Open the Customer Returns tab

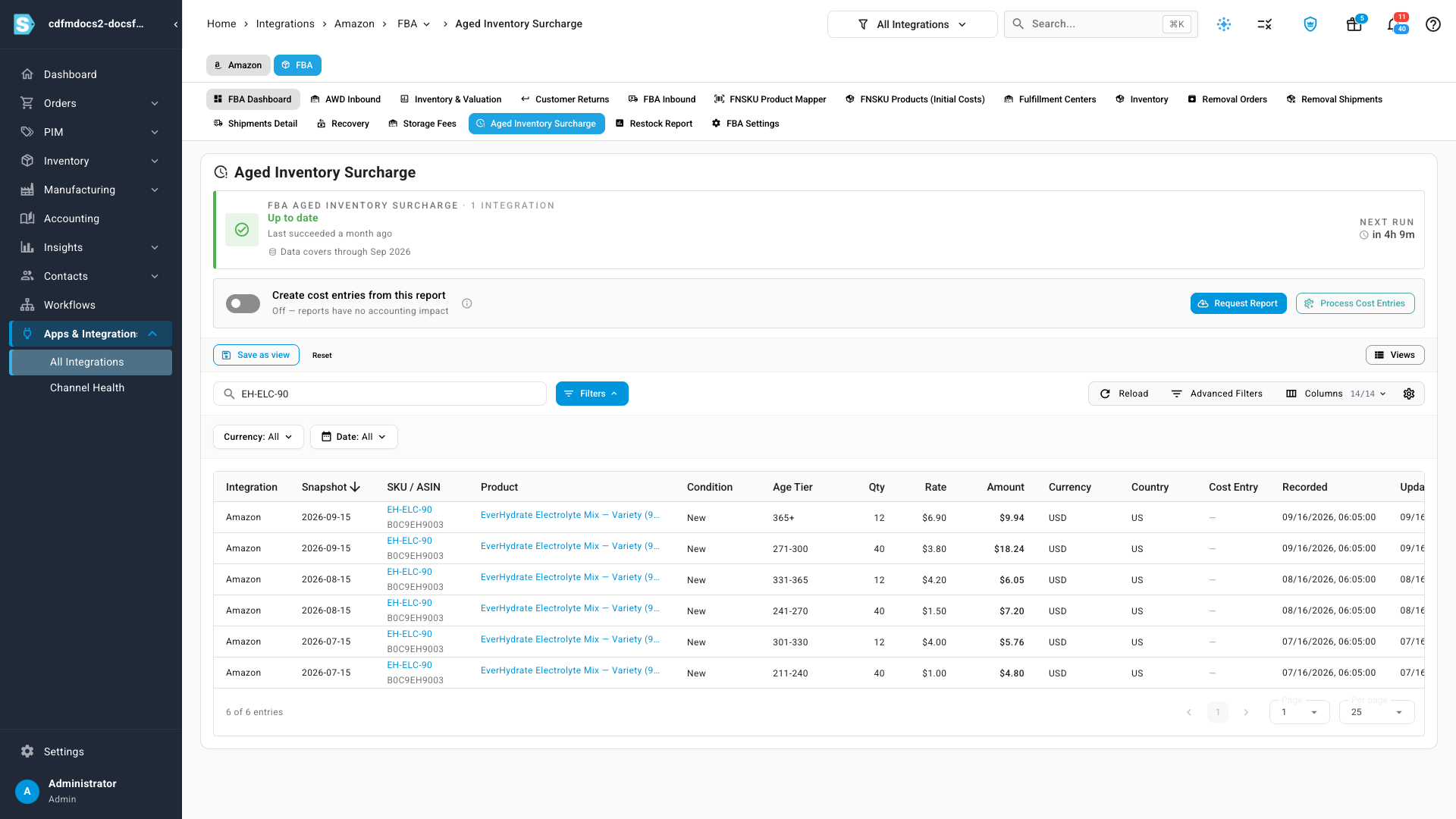[x=565, y=99]
